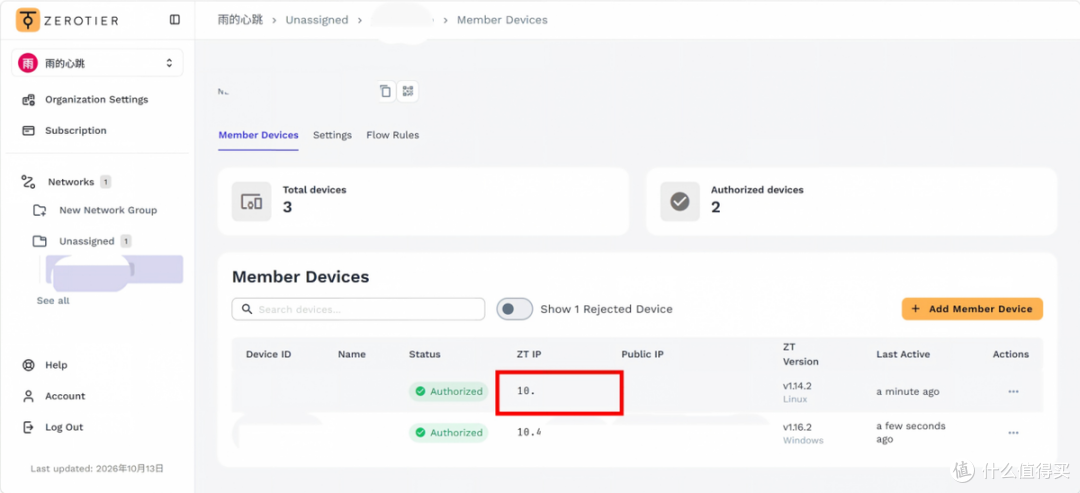Screen dimensions: 1080x493
Task: Click the Authorized devices checkmark icon
Action: (680, 201)
